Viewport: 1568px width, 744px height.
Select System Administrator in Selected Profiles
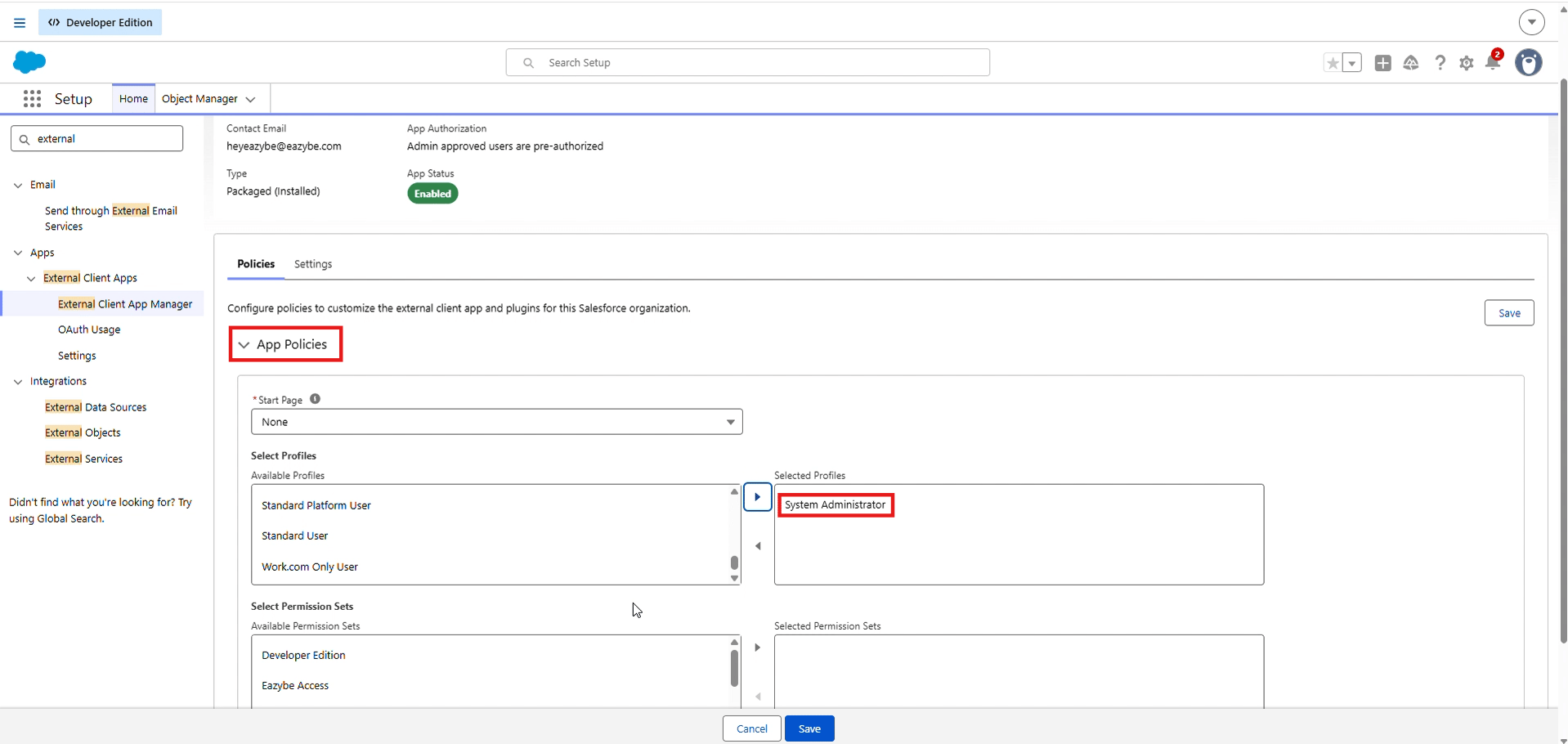pyautogui.click(x=835, y=504)
